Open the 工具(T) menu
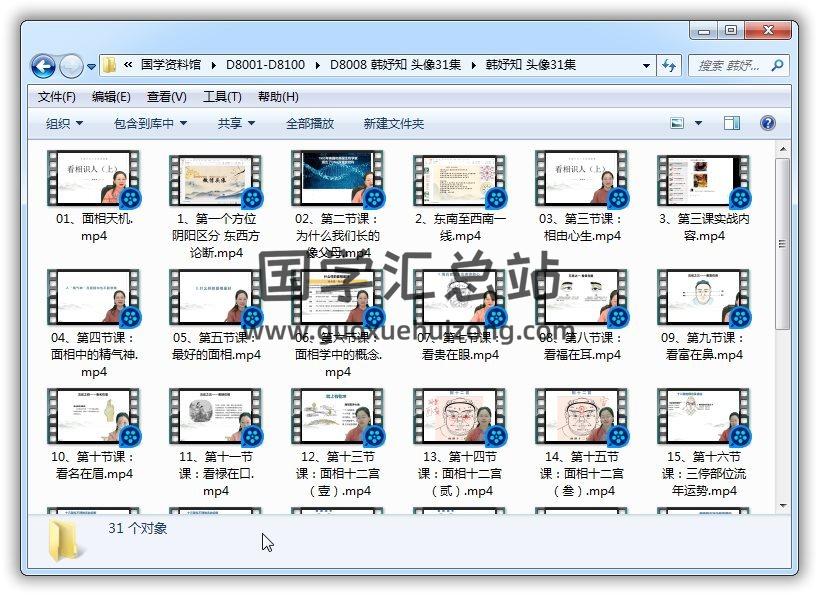Screen dimensions: 819x596 pyautogui.click(x=222, y=97)
